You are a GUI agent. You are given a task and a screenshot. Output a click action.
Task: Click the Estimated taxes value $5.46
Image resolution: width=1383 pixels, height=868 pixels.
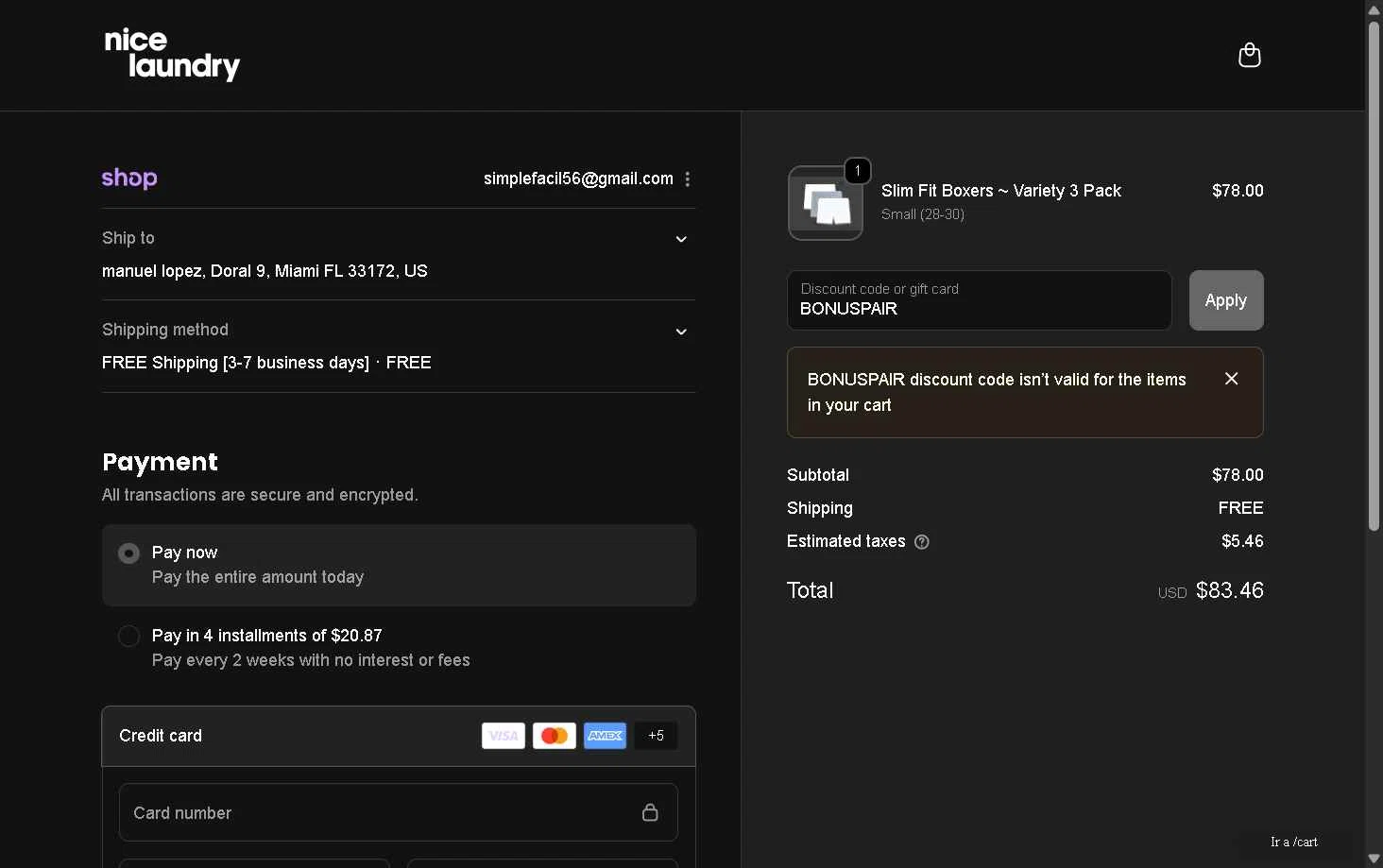pos(1242,541)
